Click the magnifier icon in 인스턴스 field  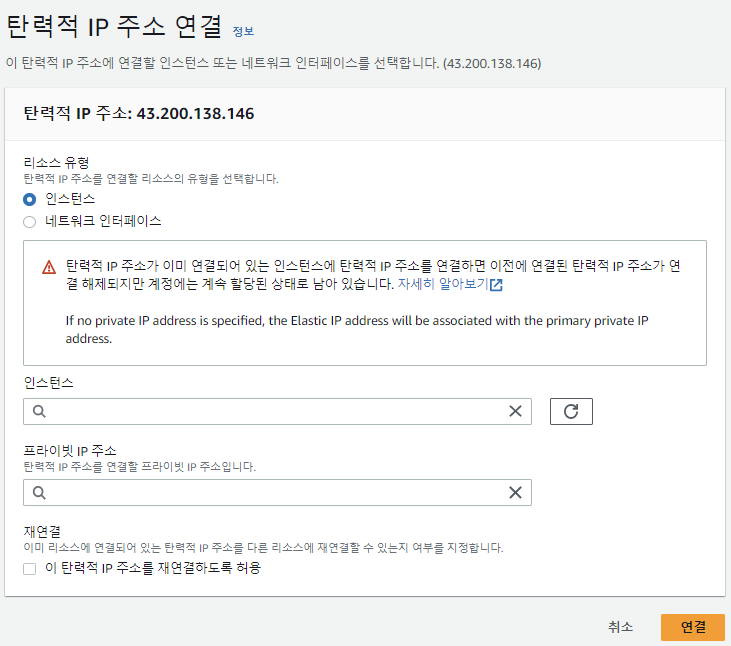(39, 411)
